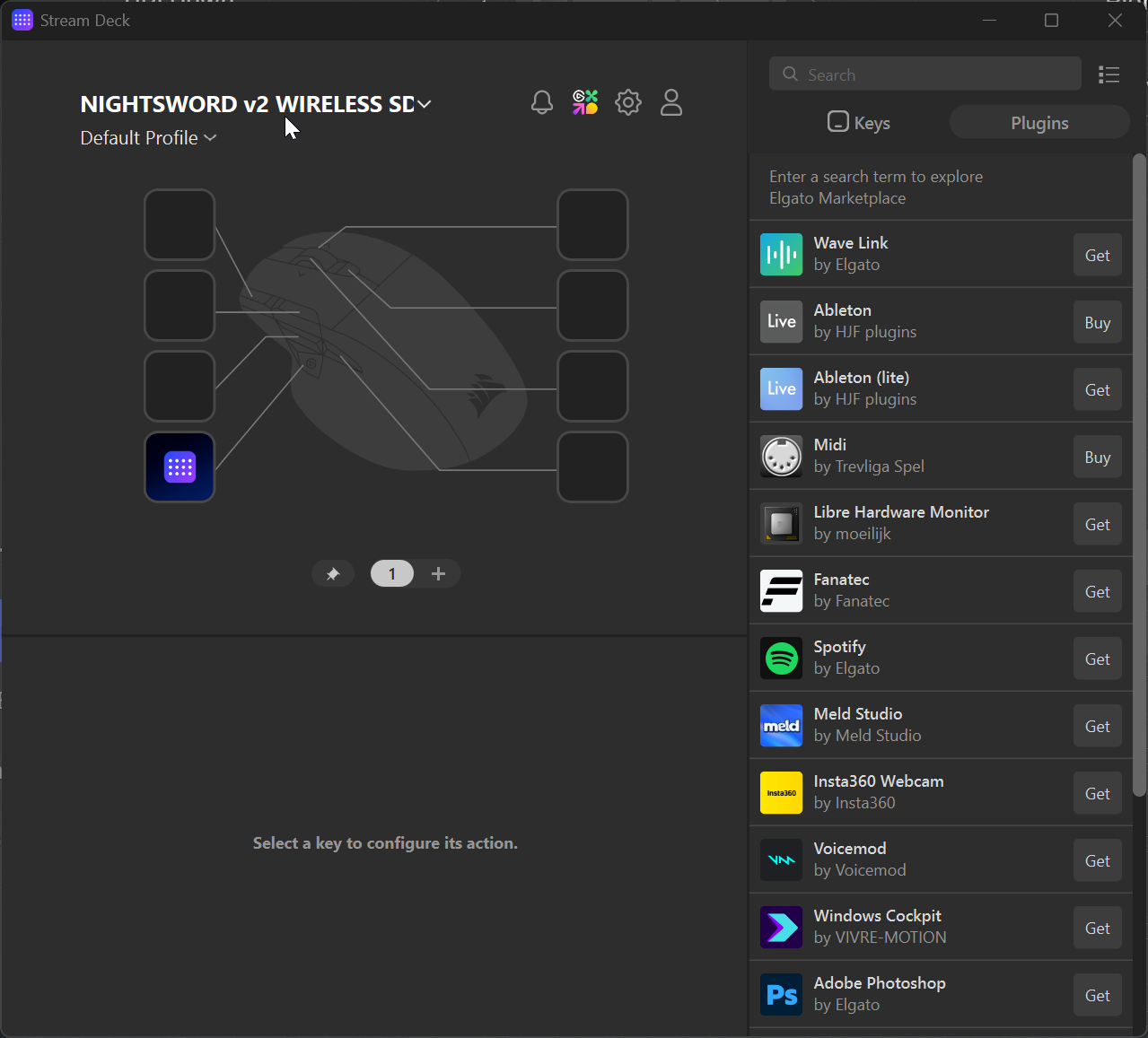Viewport: 1148px width, 1038px height.
Task: Toggle the list view icon beside search
Action: [x=1109, y=74]
